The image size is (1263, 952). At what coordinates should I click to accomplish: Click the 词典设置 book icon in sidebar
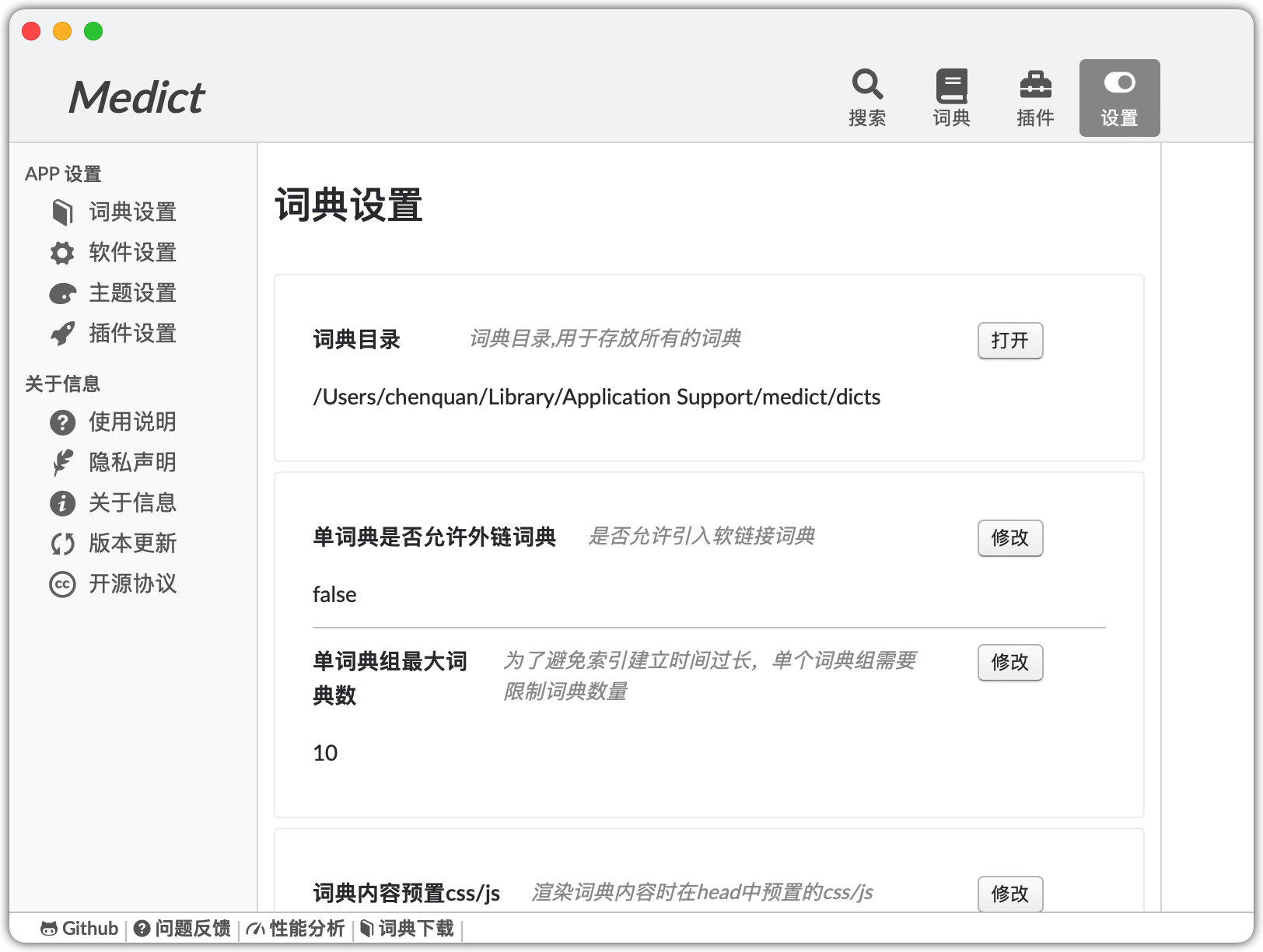62,212
